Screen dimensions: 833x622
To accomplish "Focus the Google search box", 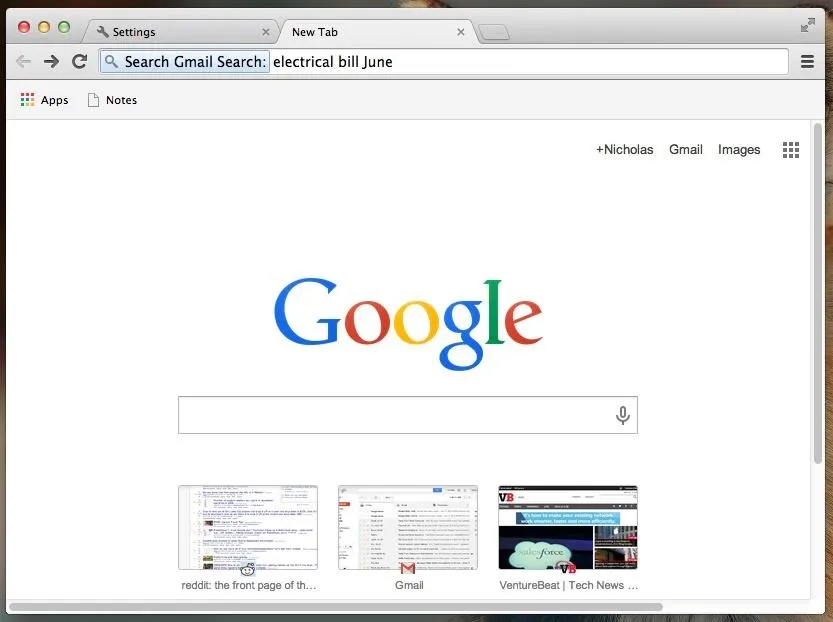I will 408,415.
